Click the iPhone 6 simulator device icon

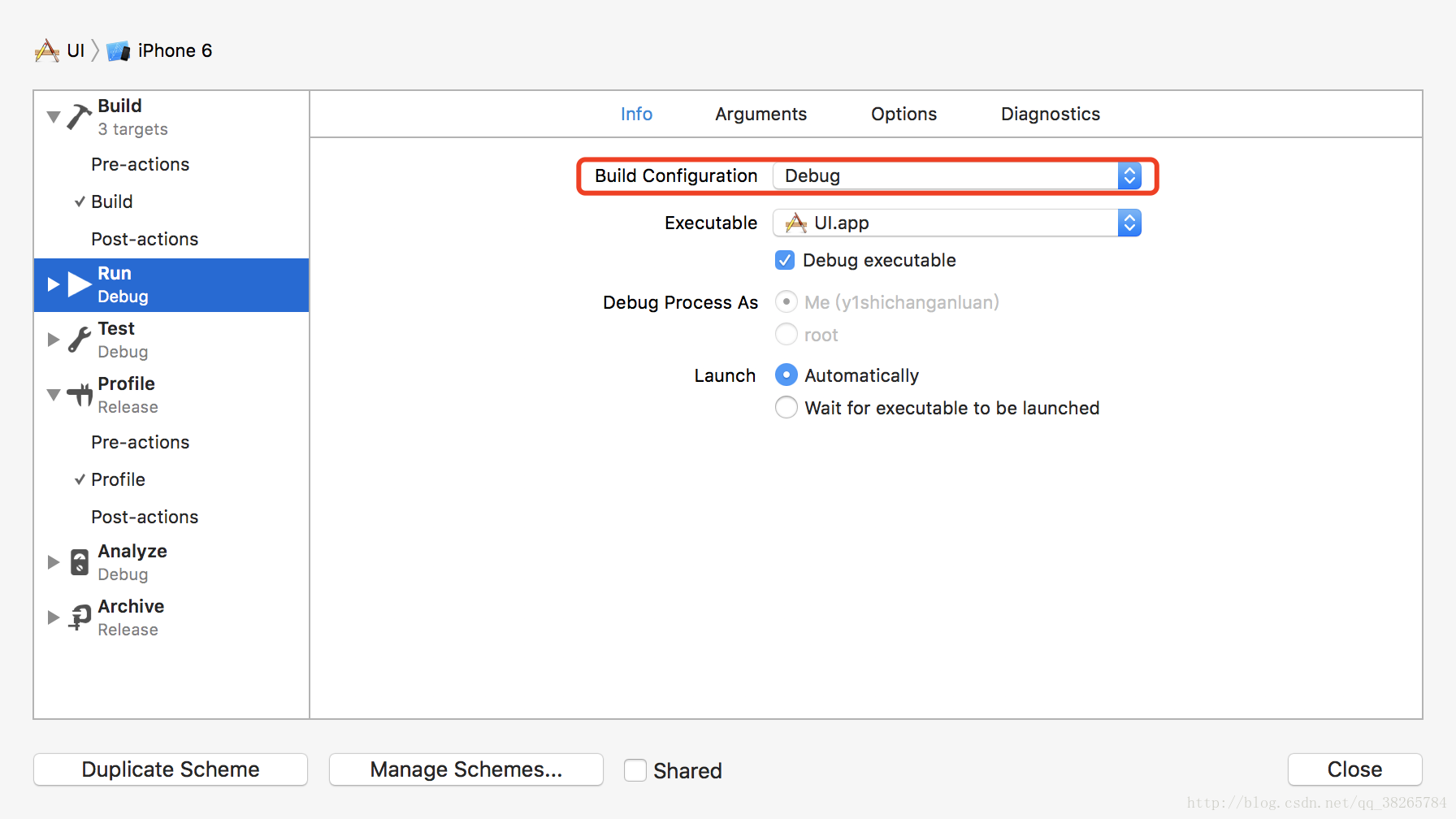pos(119,51)
